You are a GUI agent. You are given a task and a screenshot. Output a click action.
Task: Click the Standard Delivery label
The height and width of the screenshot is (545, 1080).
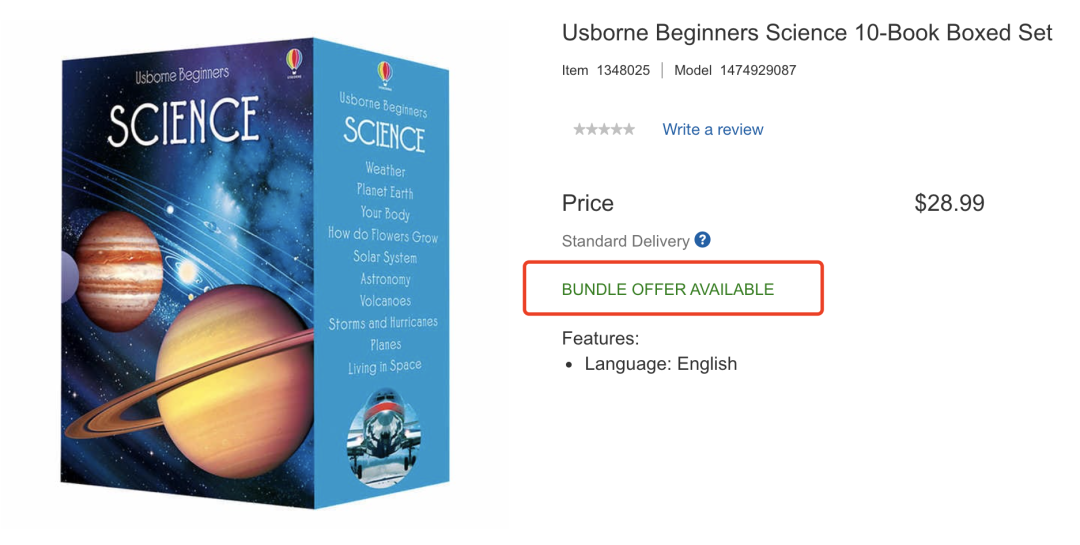pos(625,241)
